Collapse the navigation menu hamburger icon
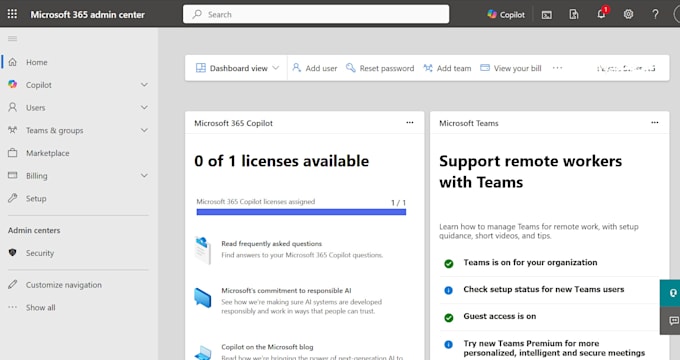This screenshot has width=680, height=360. [x=13, y=39]
